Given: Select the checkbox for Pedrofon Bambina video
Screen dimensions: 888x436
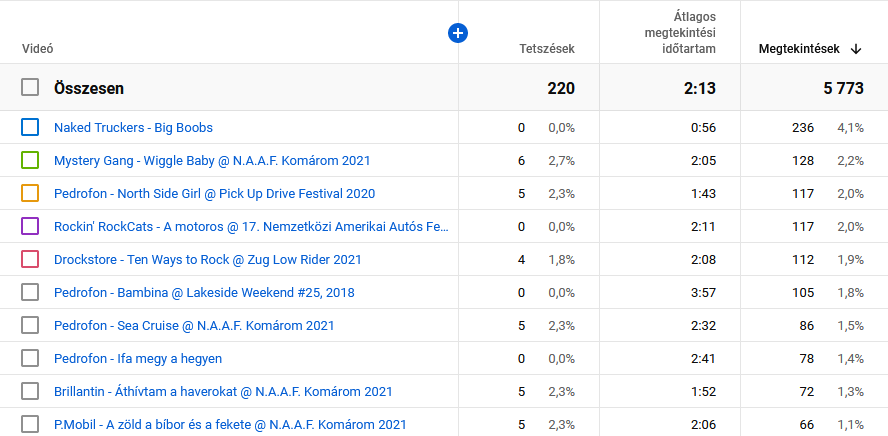Looking at the screenshot, I should [30, 292].
